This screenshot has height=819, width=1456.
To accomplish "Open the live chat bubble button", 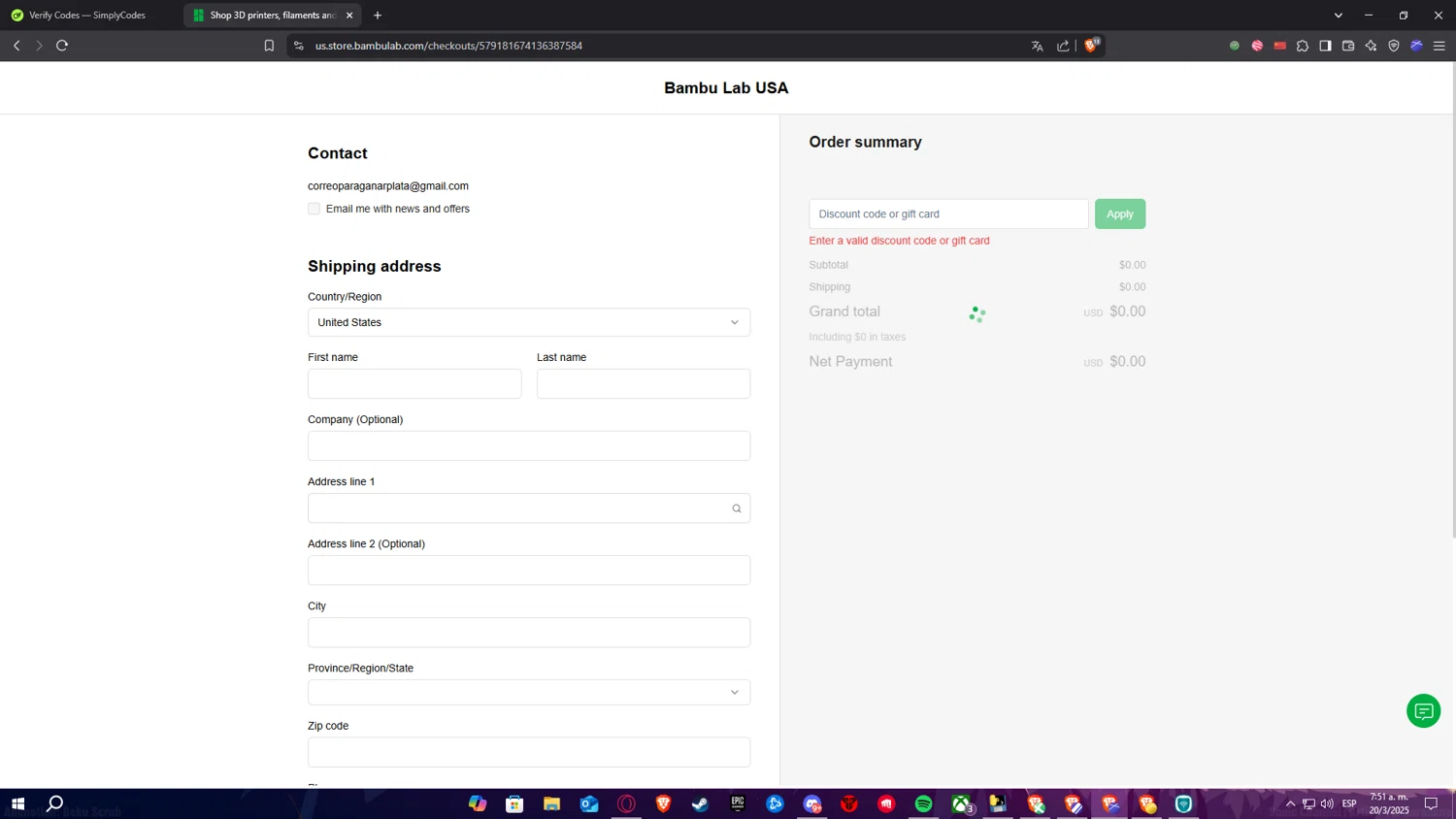I will (x=1423, y=711).
